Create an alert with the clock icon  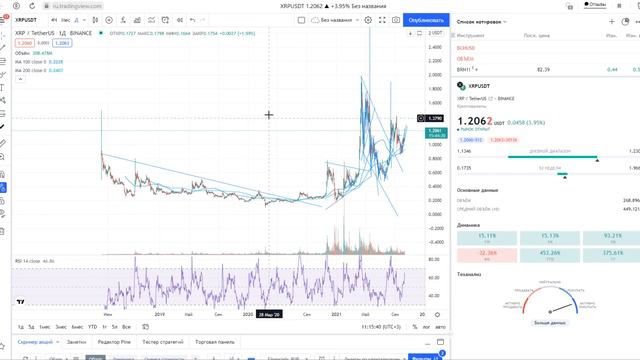coord(165,20)
